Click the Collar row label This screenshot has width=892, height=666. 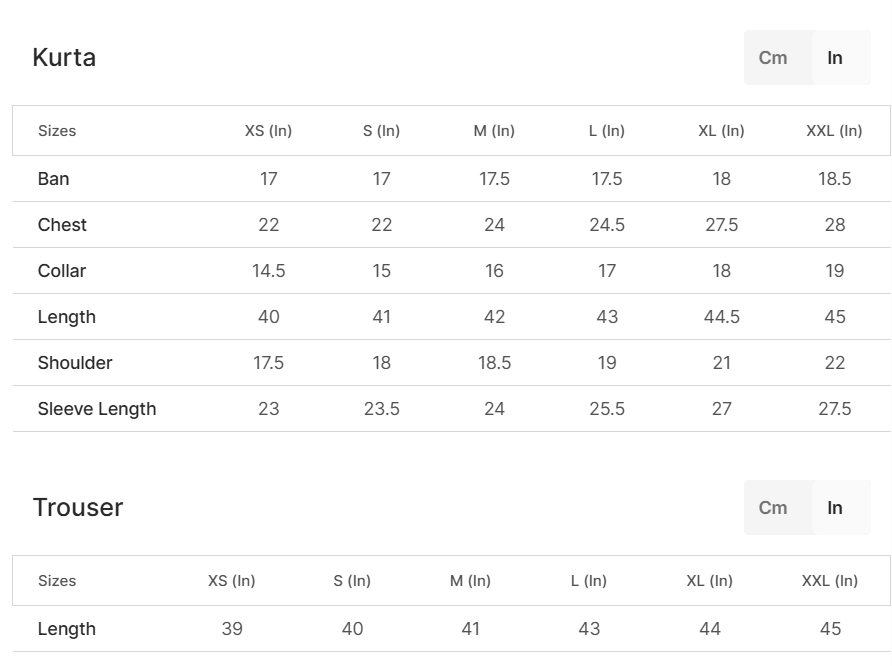62,271
